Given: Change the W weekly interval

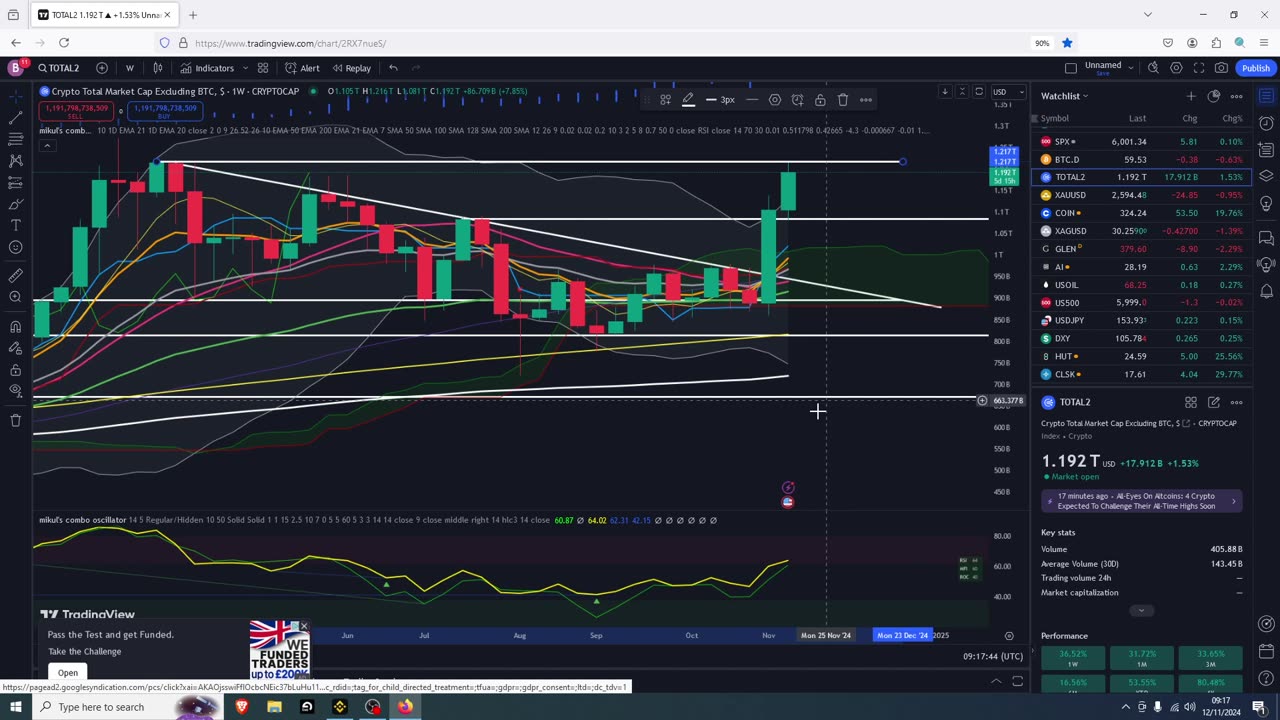Looking at the screenshot, I should coord(129,68).
